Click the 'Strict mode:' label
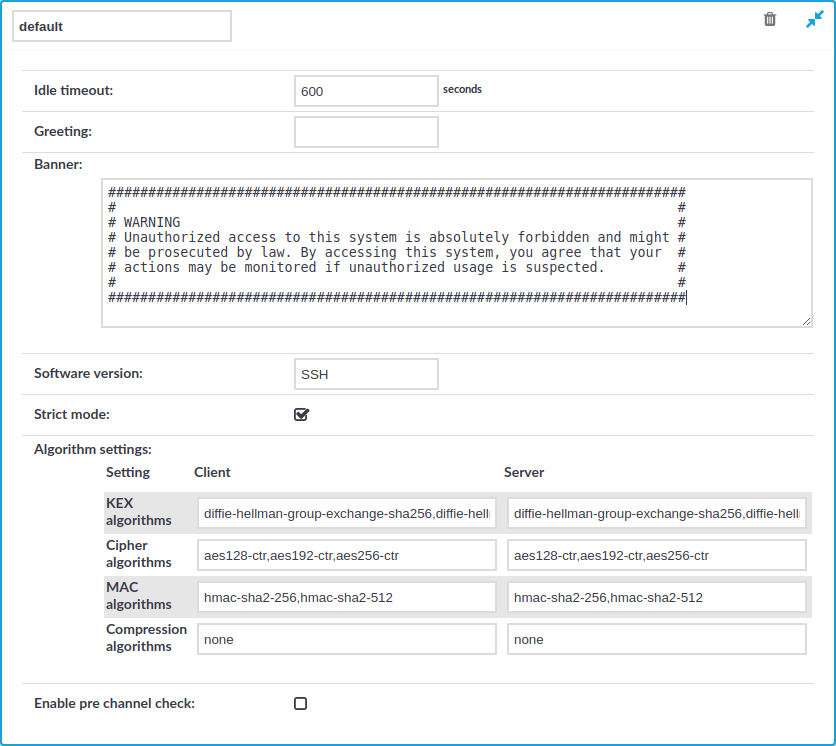Viewport: 836px width, 746px height. click(72, 414)
